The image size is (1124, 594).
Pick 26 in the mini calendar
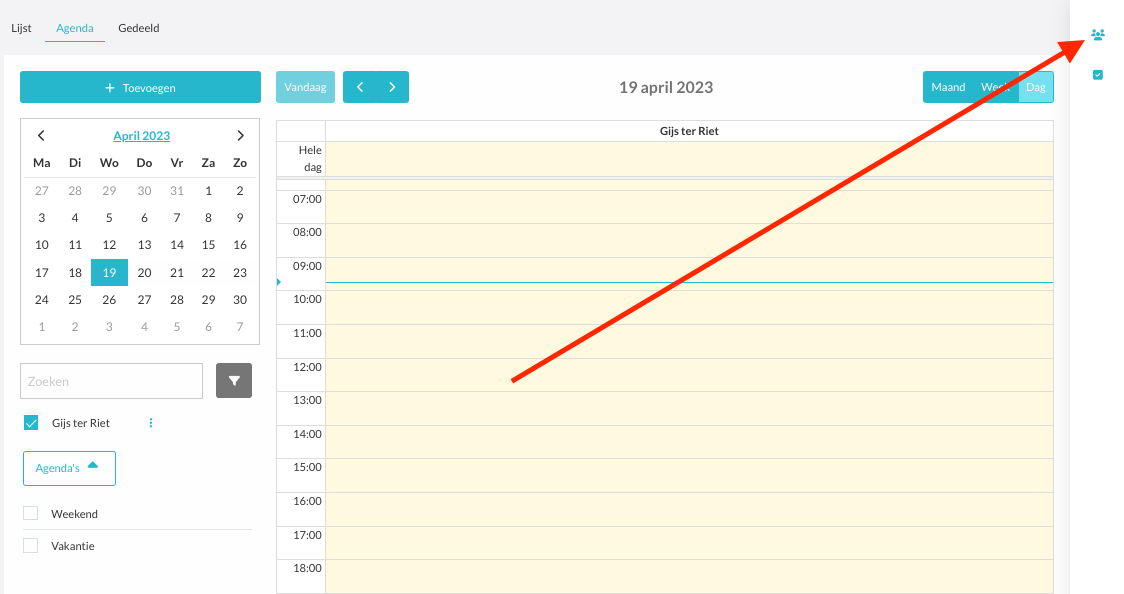pos(109,300)
